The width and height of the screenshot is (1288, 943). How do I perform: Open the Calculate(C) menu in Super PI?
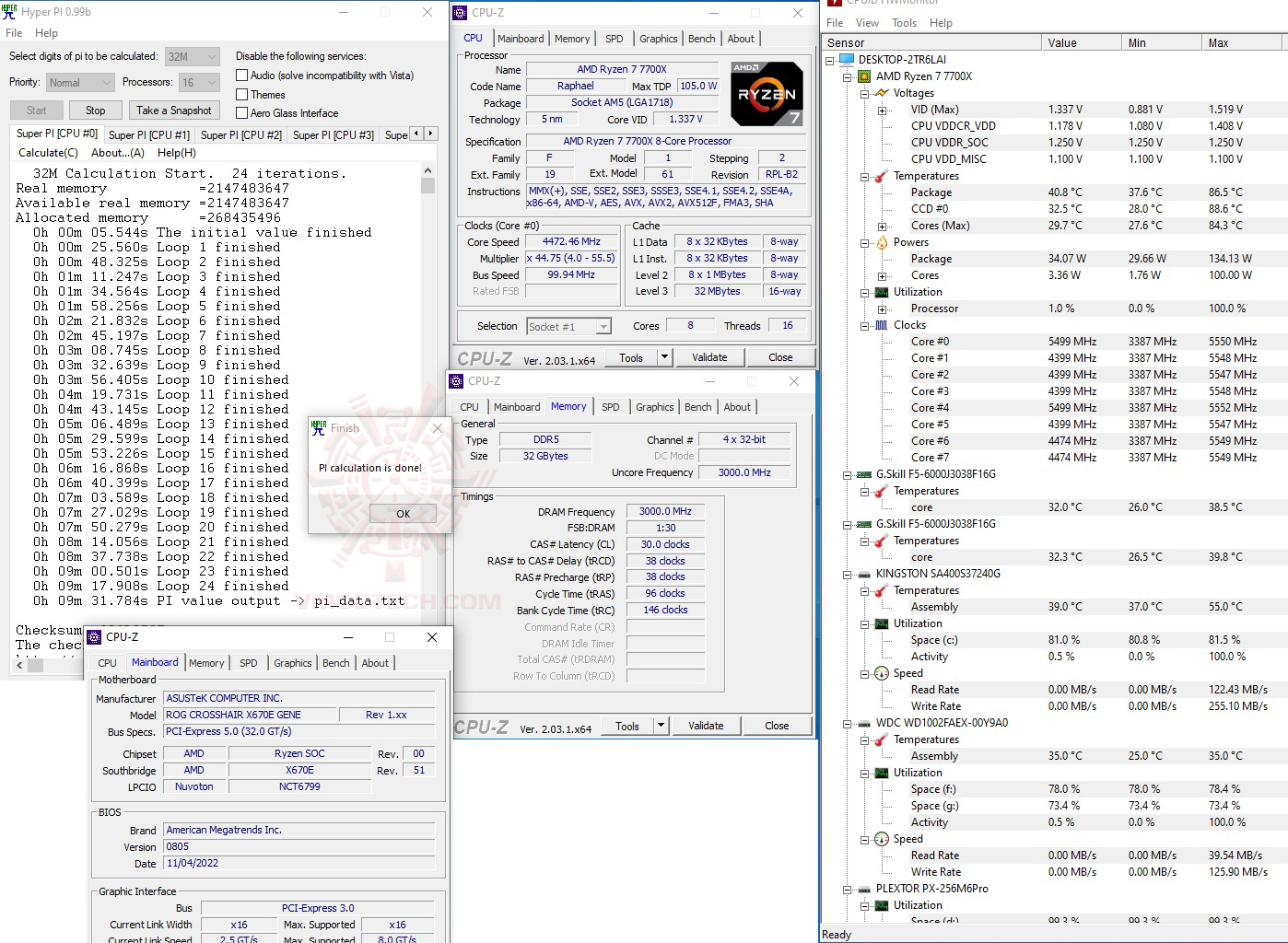tap(48, 153)
